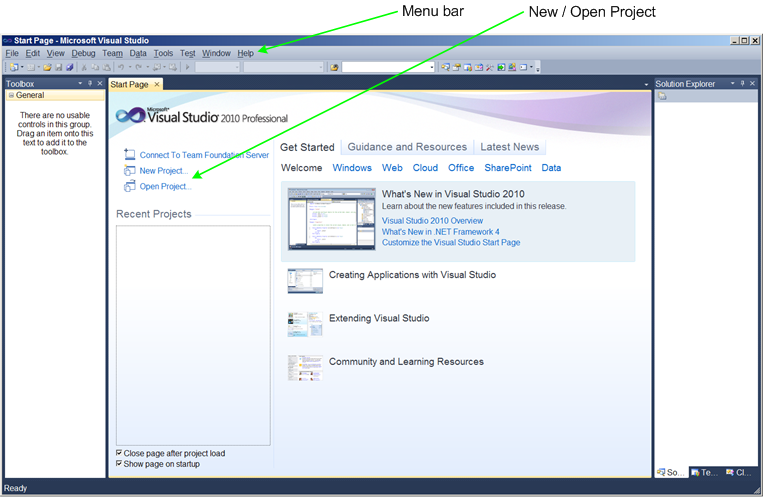Open Team Explorer from toolbar icon

468,67
